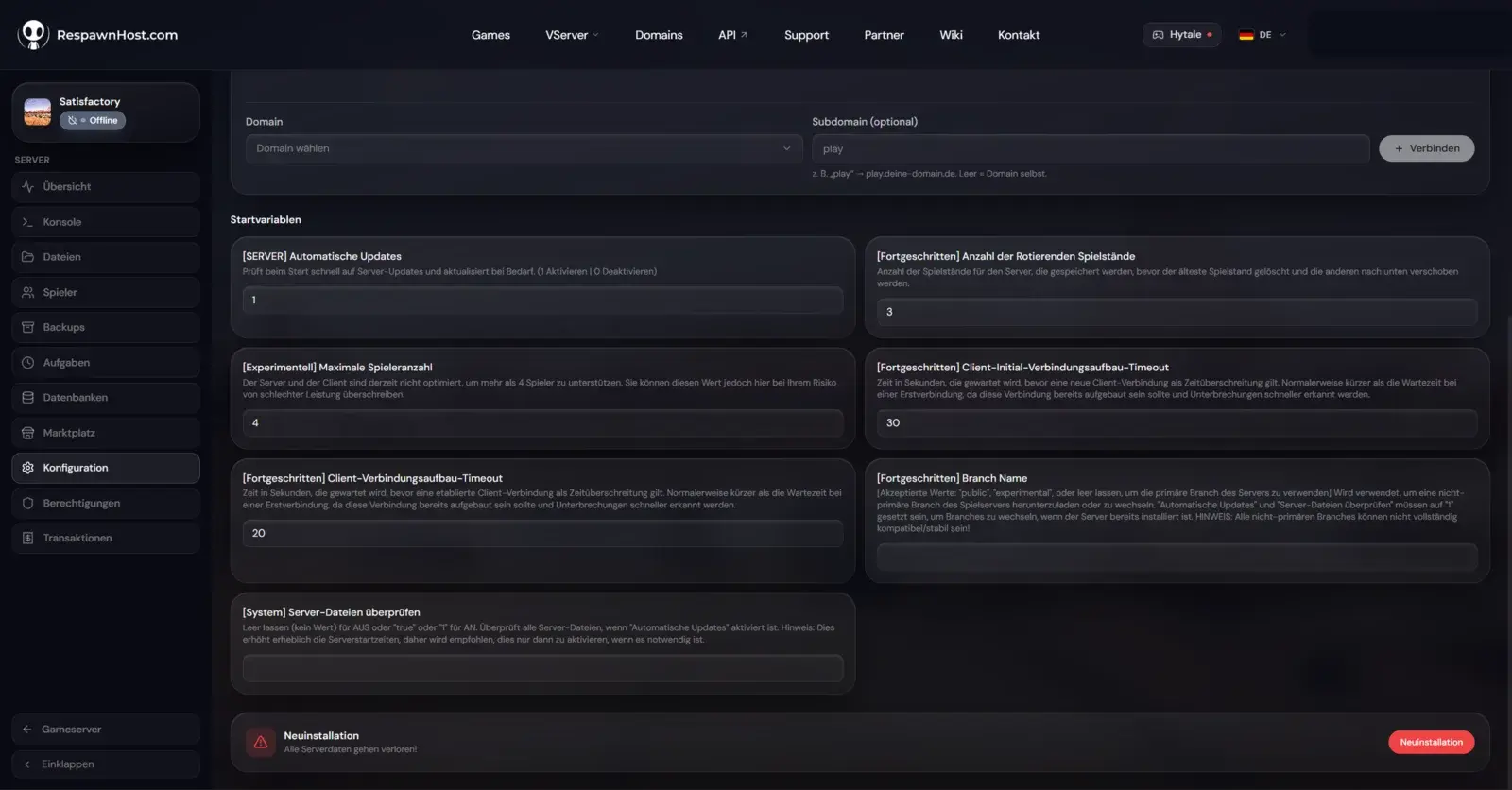
Task: Click the Einklappen chevron icon
Action: pyautogui.click(x=26, y=764)
